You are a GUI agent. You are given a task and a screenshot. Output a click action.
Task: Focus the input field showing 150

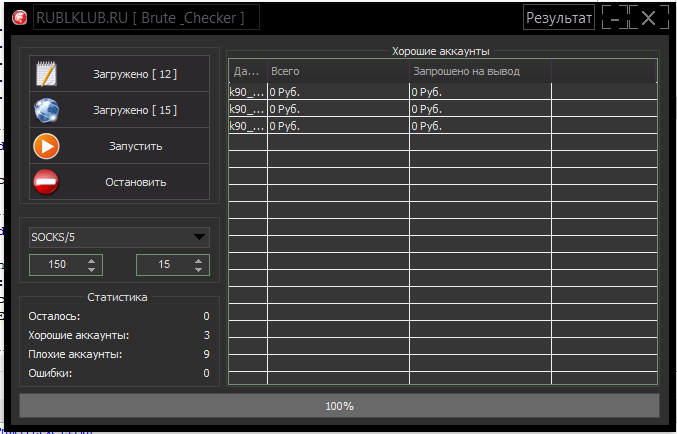pyautogui.click(x=57, y=265)
